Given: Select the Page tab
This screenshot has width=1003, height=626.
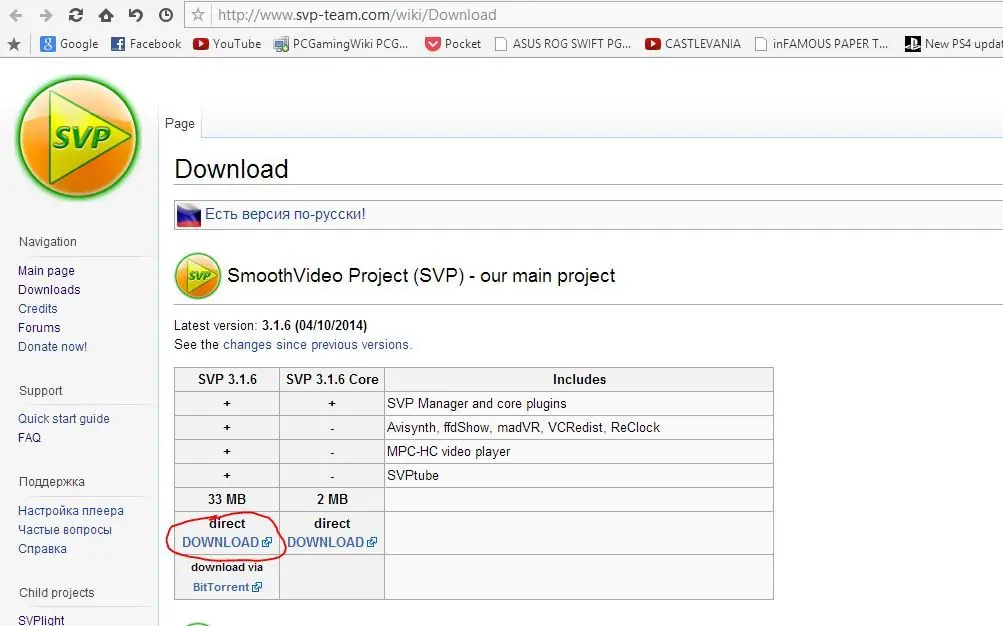Looking at the screenshot, I should 180,123.
